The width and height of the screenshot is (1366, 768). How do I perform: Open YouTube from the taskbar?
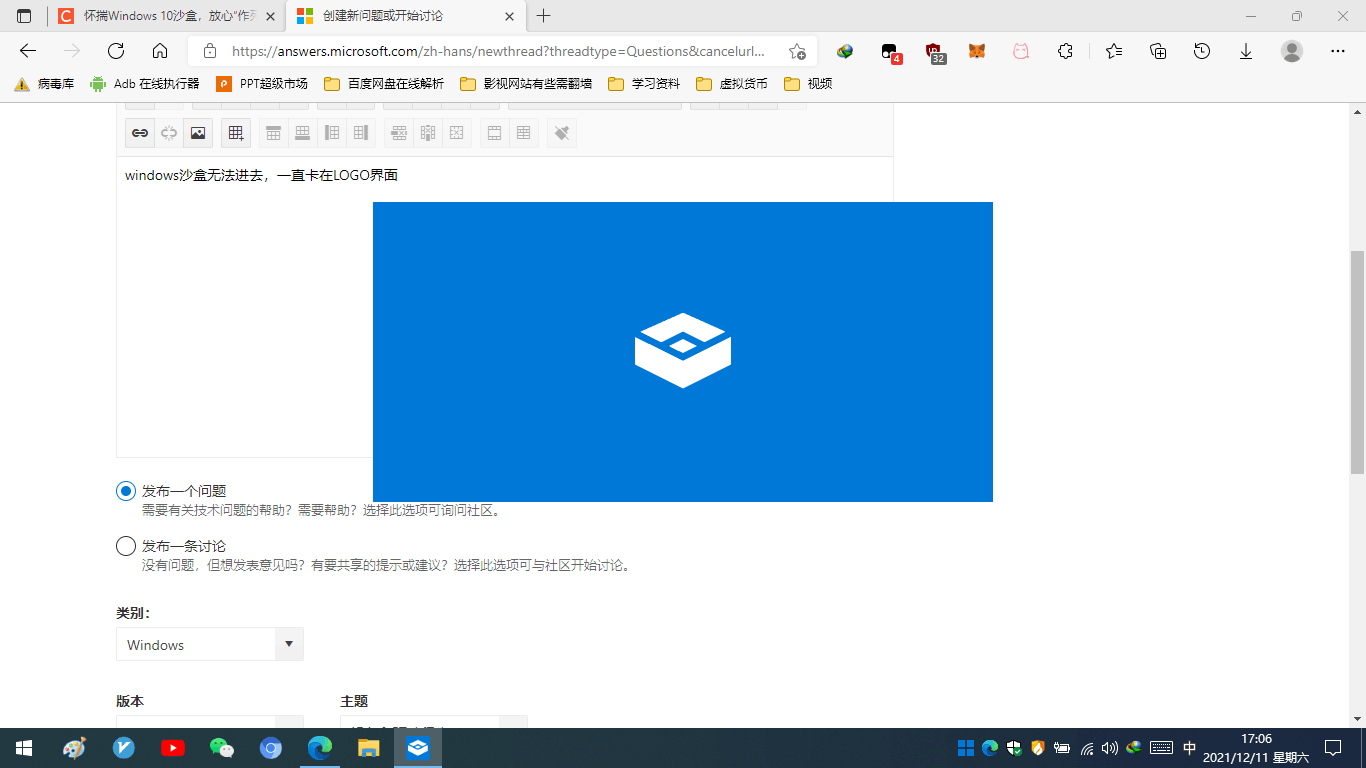pos(173,748)
